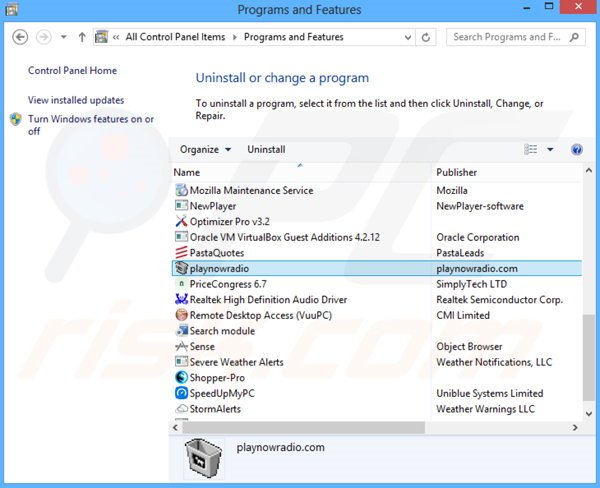This screenshot has height=488, width=600.
Task: Refresh the Programs and Features list
Action: [426, 37]
